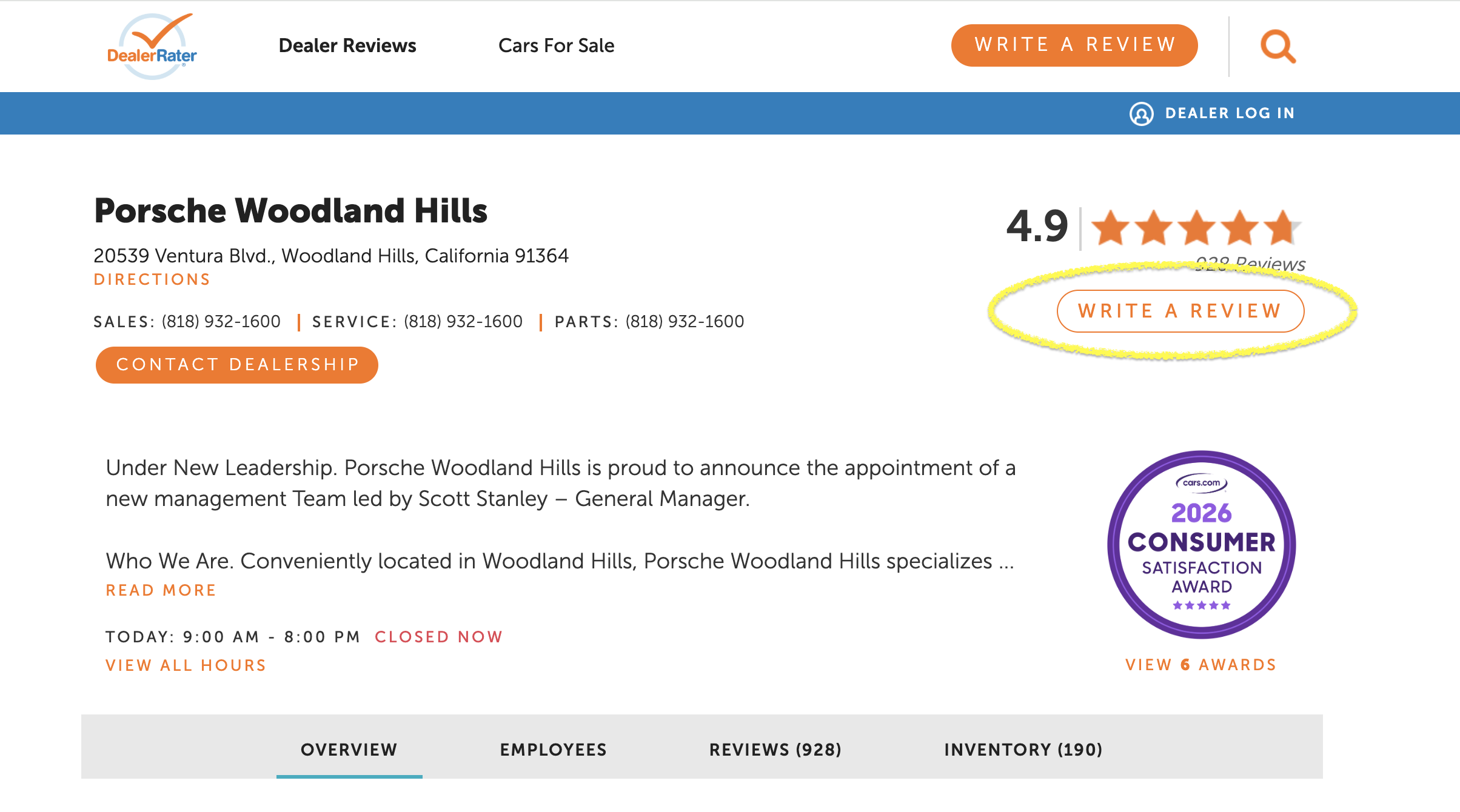Click the five-star rating stars
Viewport: 1460px width, 812px height.
(x=1195, y=228)
